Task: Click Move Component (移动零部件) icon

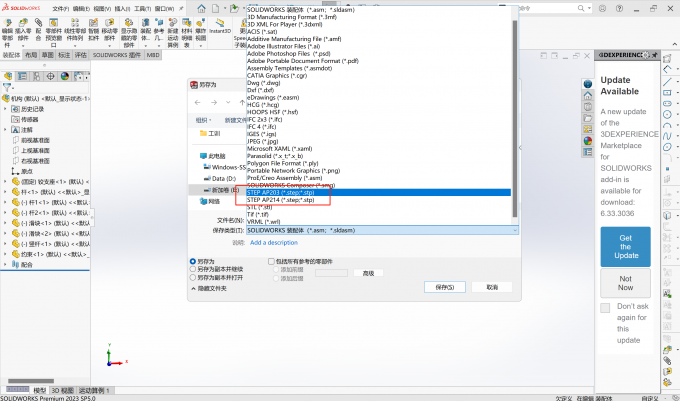Action: pos(110,23)
